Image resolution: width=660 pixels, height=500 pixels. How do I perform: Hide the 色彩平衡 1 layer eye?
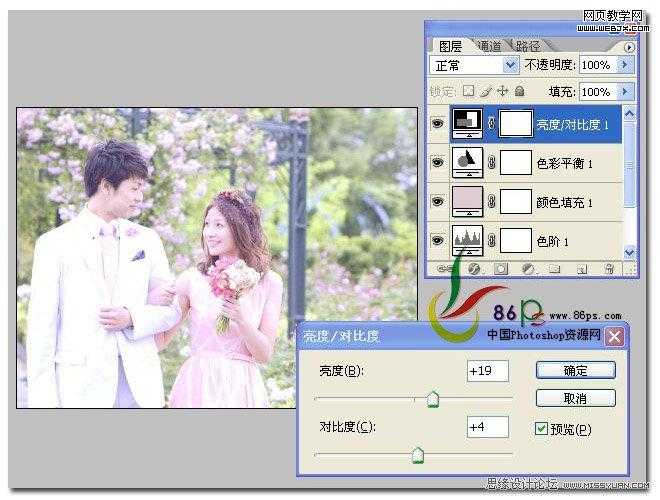point(438,162)
